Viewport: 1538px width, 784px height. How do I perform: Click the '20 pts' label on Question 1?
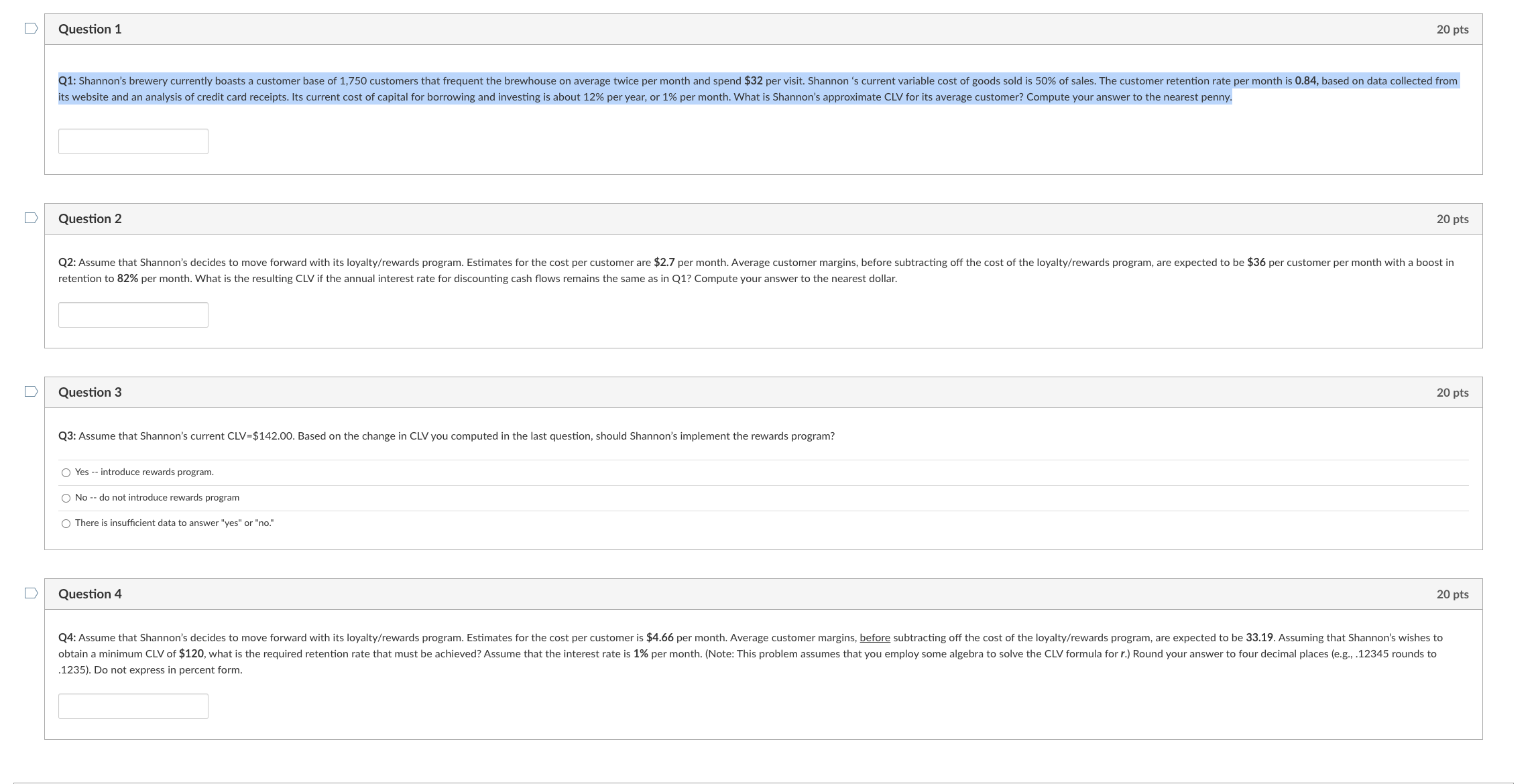click(x=1452, y=29)
